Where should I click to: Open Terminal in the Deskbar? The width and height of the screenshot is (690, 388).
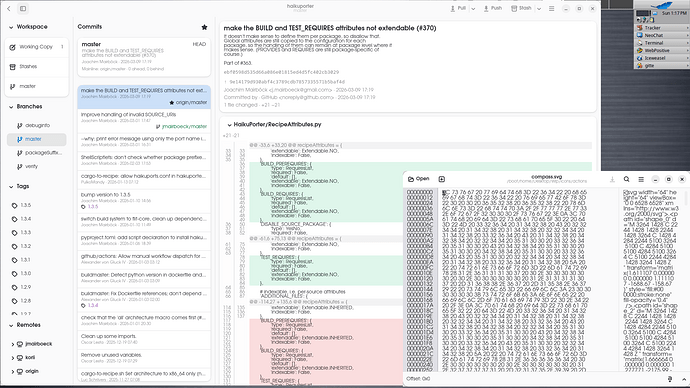point(662,43)
